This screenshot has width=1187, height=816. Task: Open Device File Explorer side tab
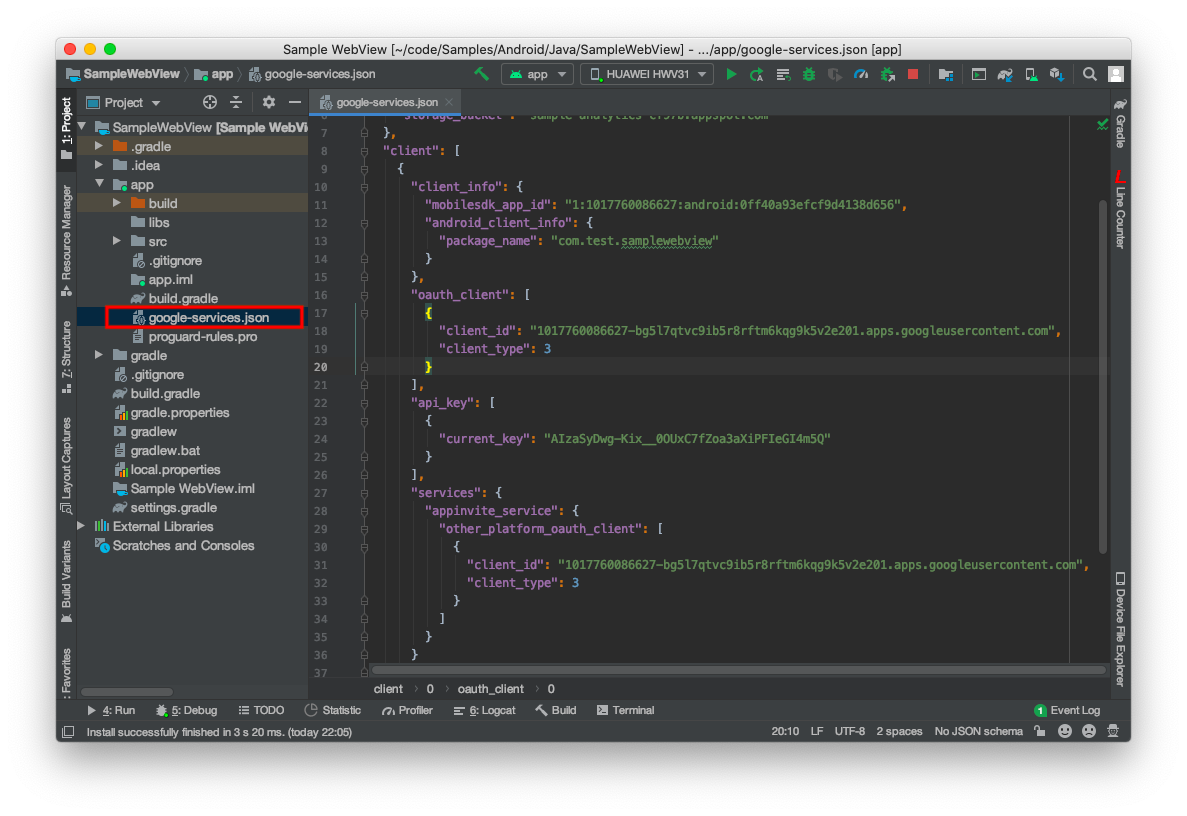[1120, 629]
